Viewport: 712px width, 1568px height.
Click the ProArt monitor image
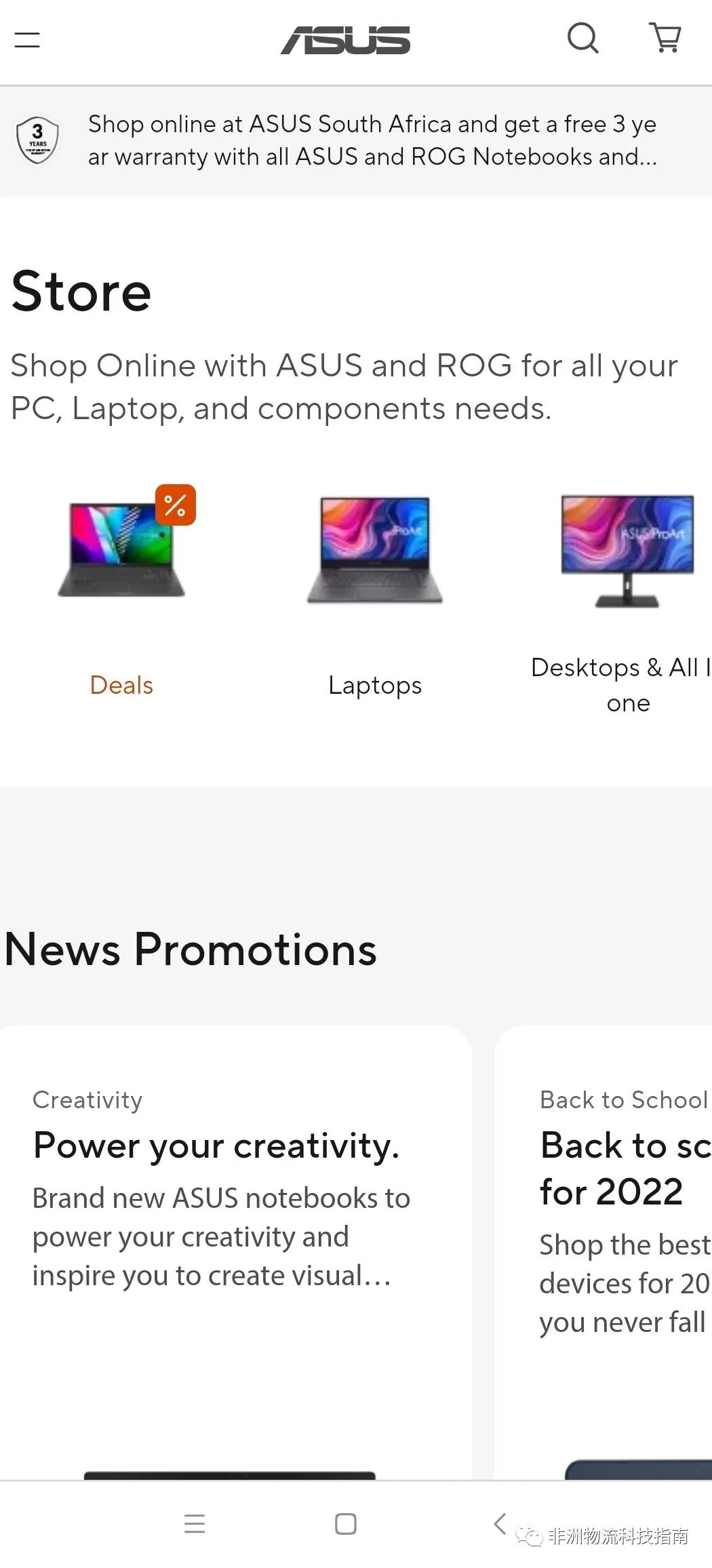click(628, 551)
